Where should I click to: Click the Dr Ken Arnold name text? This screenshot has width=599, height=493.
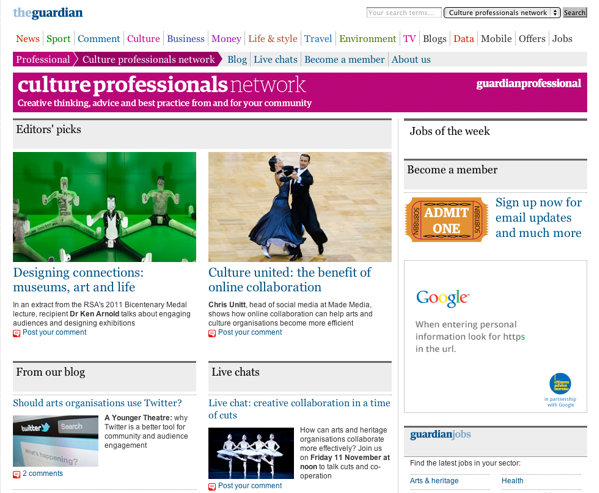pyautogui.click(x=94, y=314)
